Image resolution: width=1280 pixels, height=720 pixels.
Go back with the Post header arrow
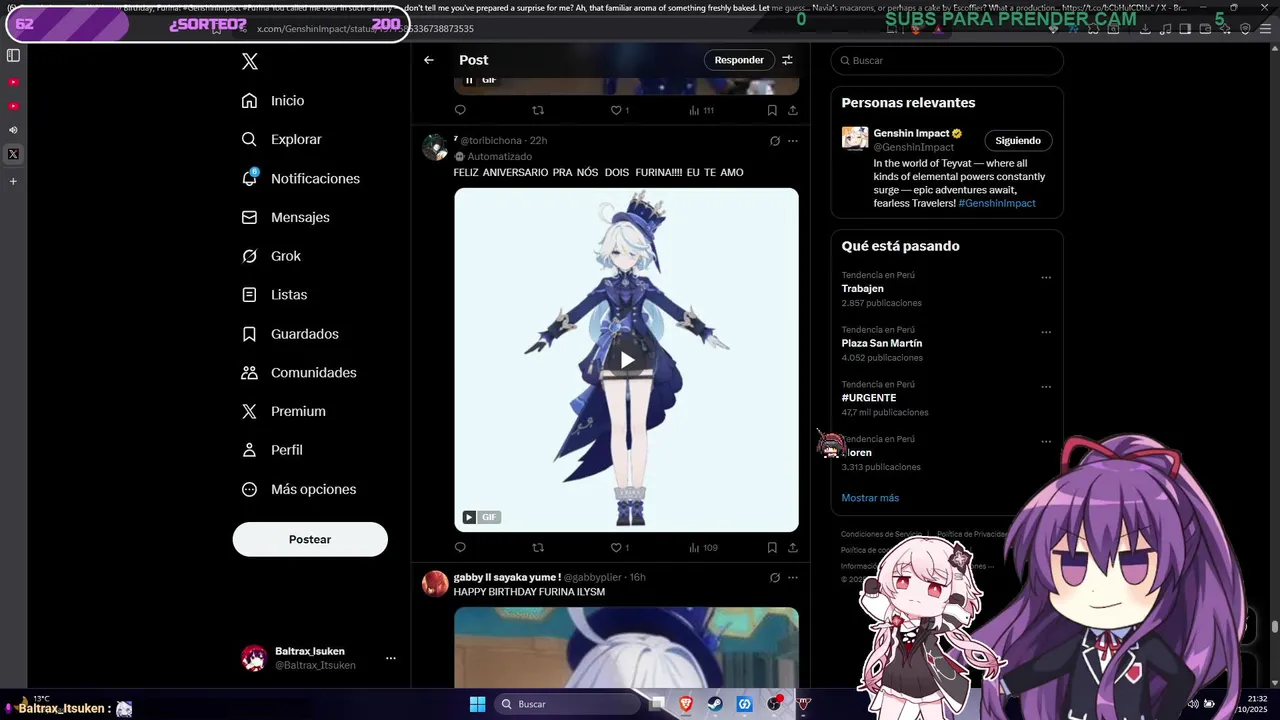pyautogui.click(x=429, y=60)
